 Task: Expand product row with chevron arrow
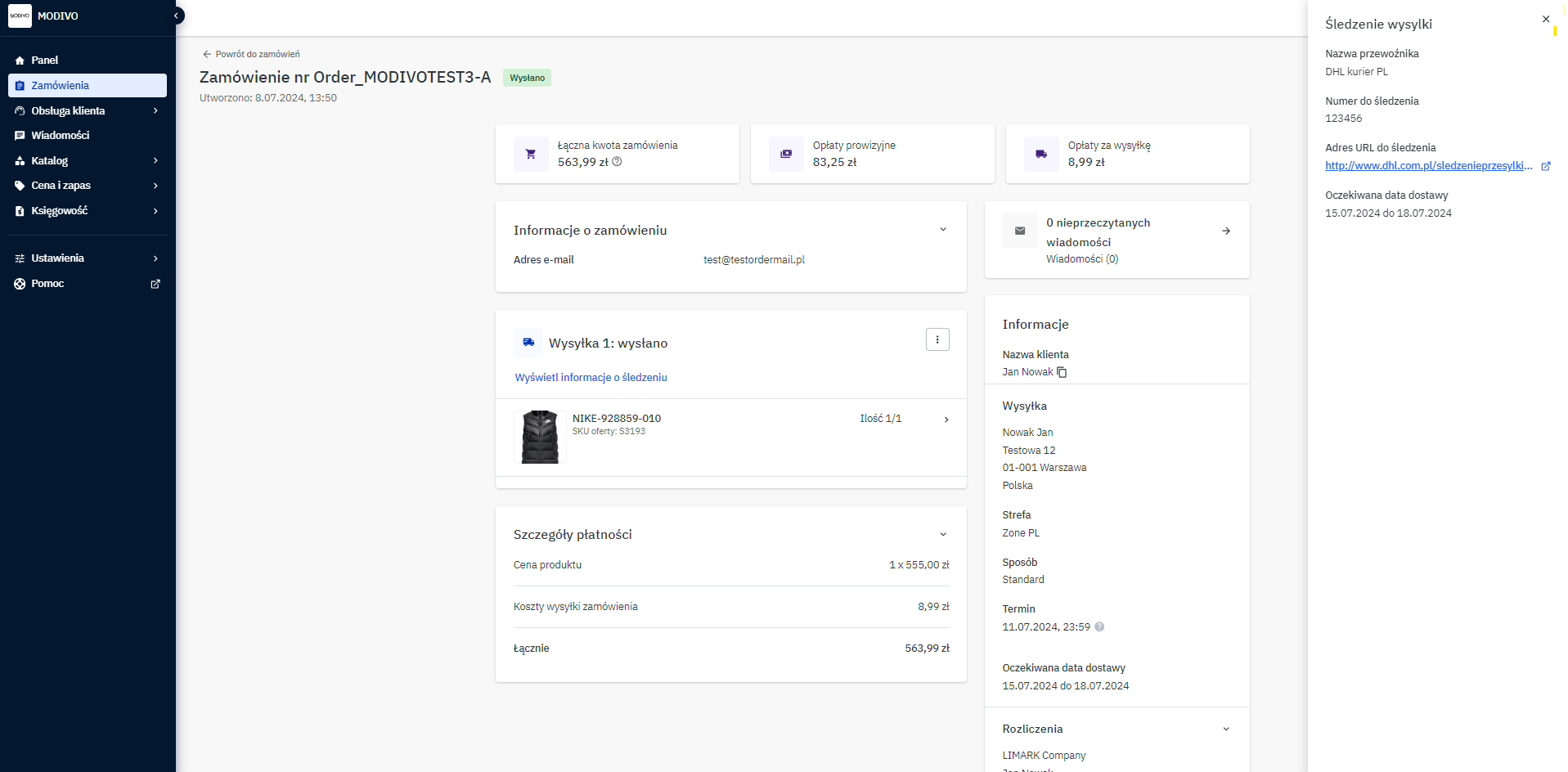coord(946,420)
